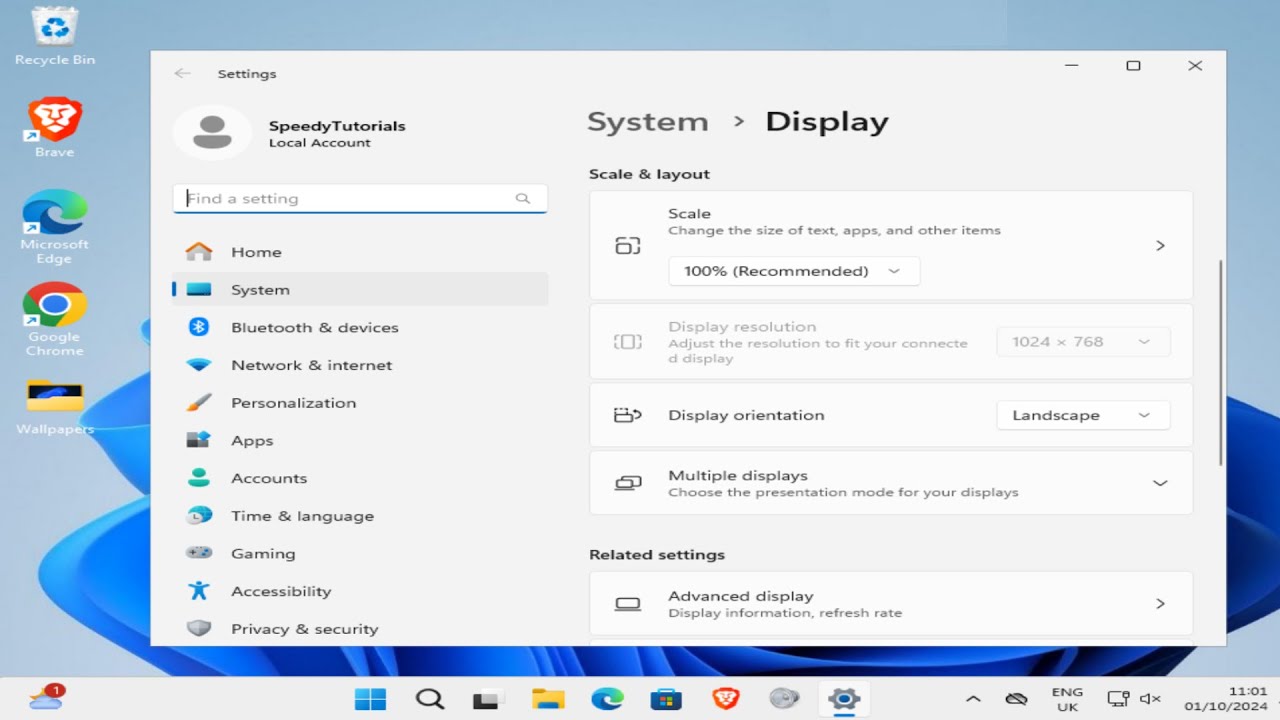The height and width of the screenshot is (720, 1280).
Task: Click the Accessibility figure icon
Action: coord(199,591)
